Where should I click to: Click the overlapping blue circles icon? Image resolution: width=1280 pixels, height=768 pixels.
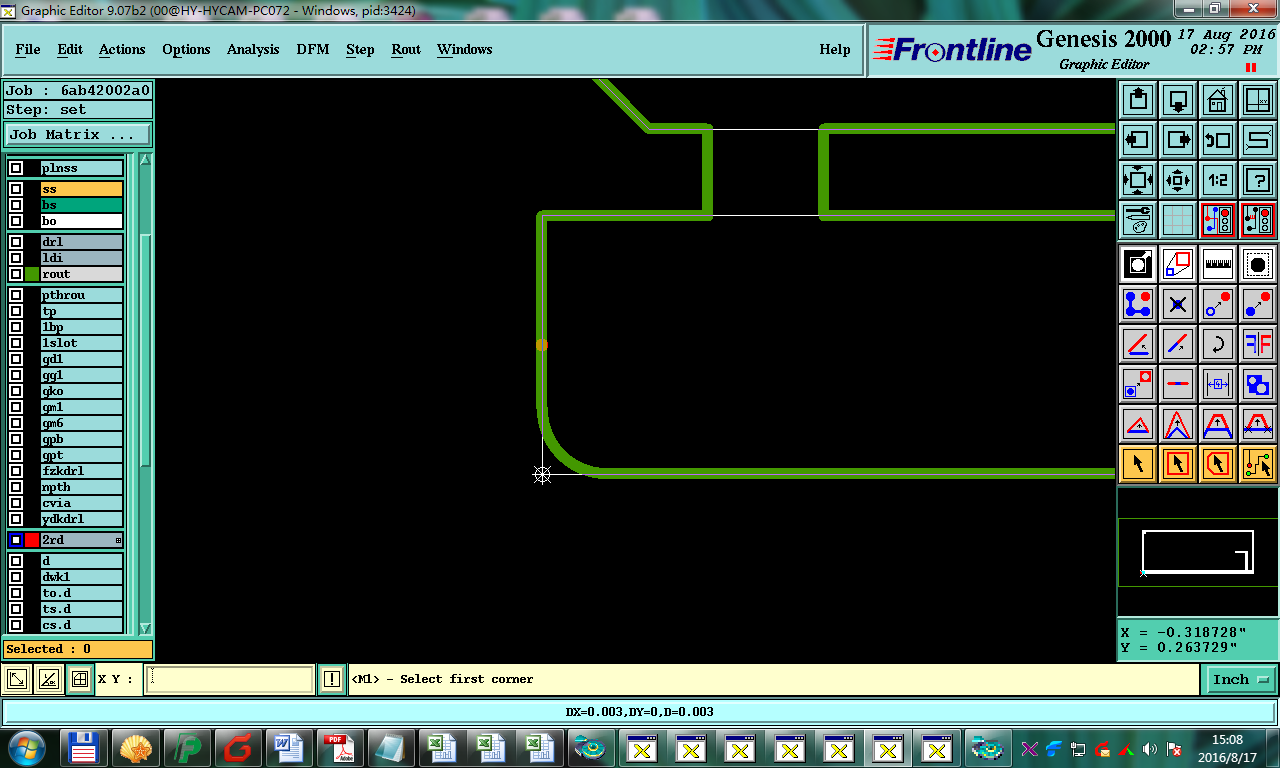tap(1258, 384)
